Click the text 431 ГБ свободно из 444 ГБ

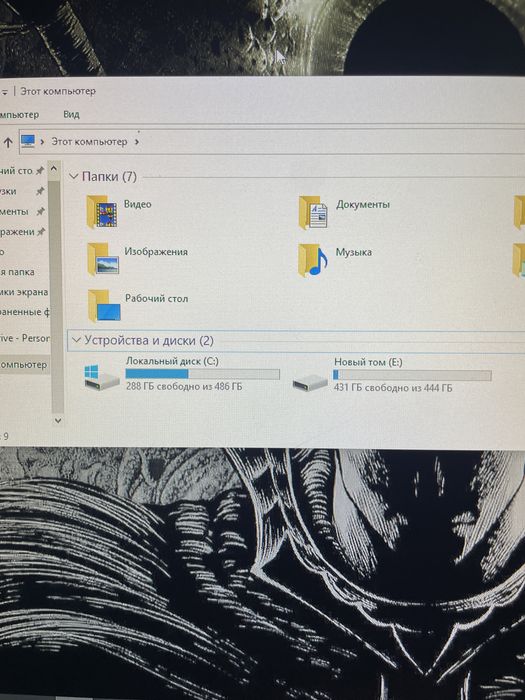(393, 388)
